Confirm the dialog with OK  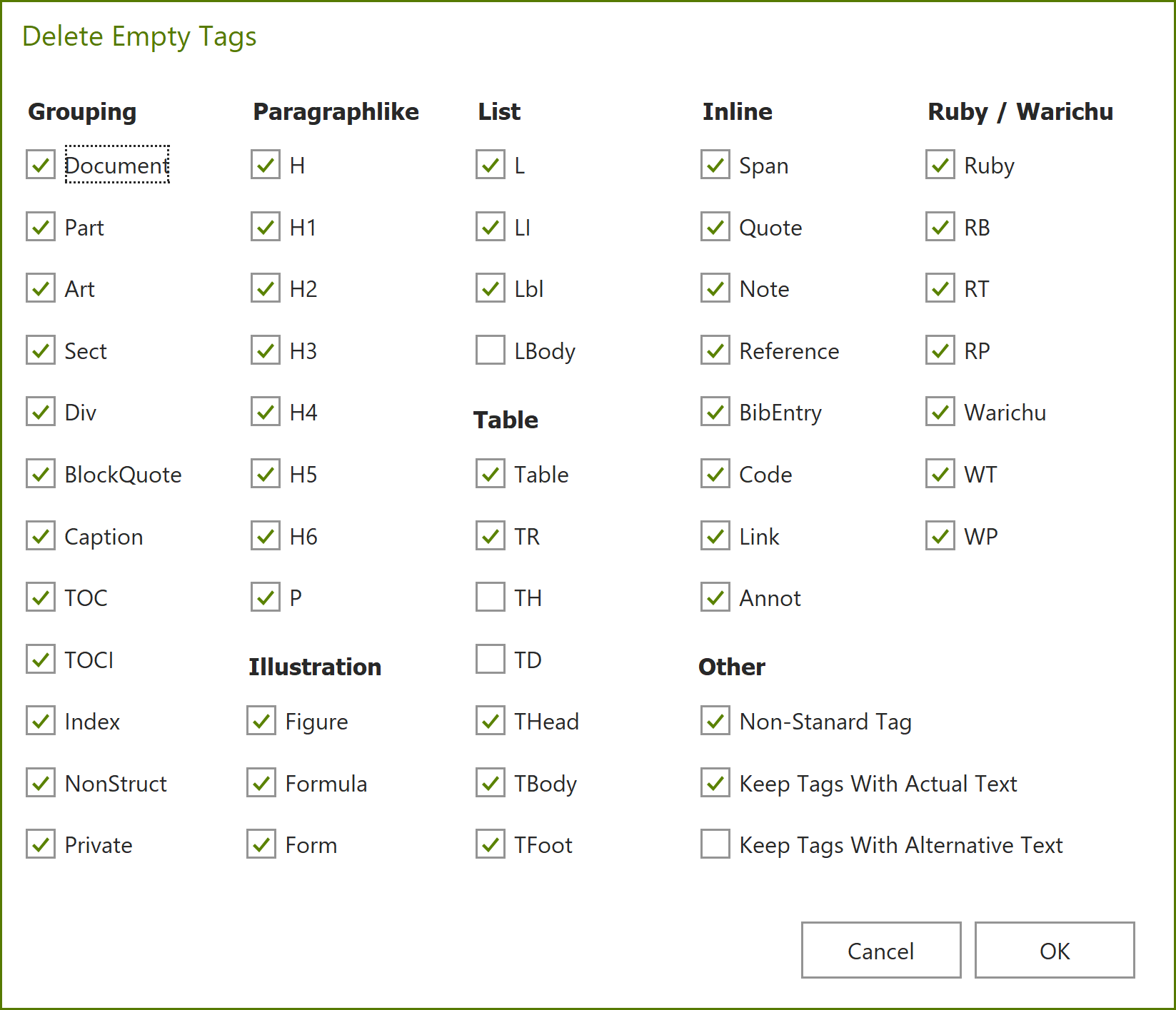(1054, 950)
